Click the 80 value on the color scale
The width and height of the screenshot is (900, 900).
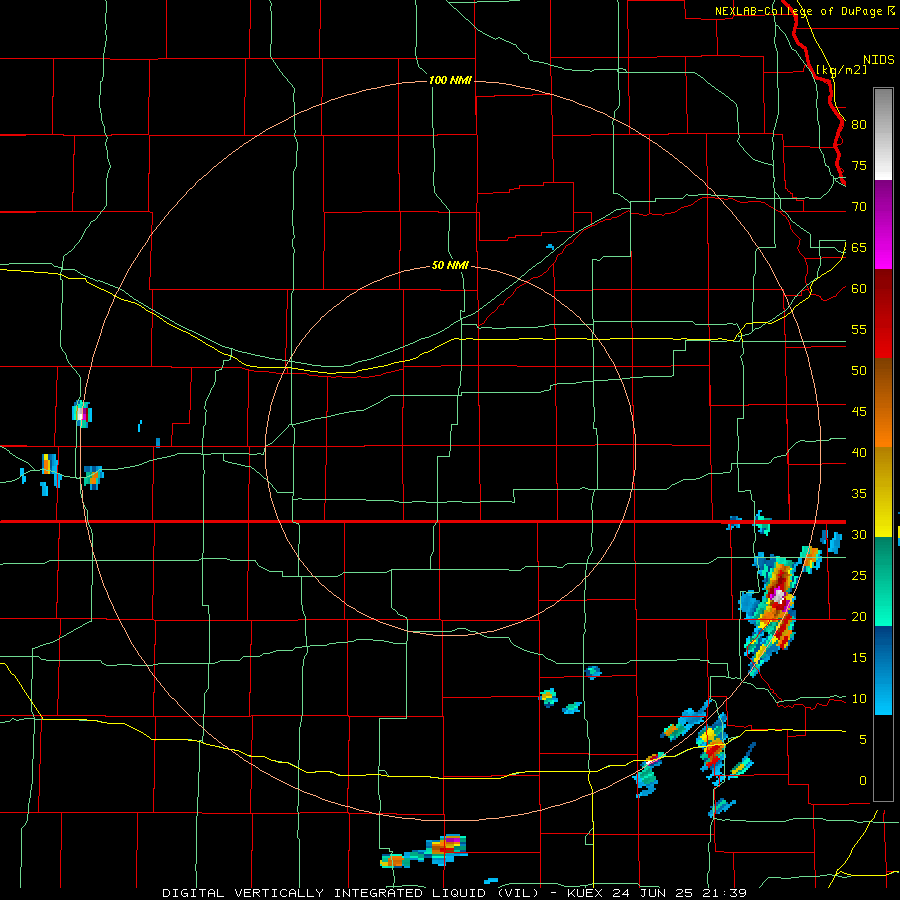pyautogui.click(x=859, y=125)
